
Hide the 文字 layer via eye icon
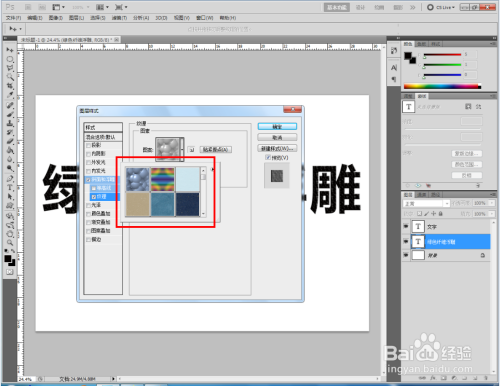tap(406, 226)
